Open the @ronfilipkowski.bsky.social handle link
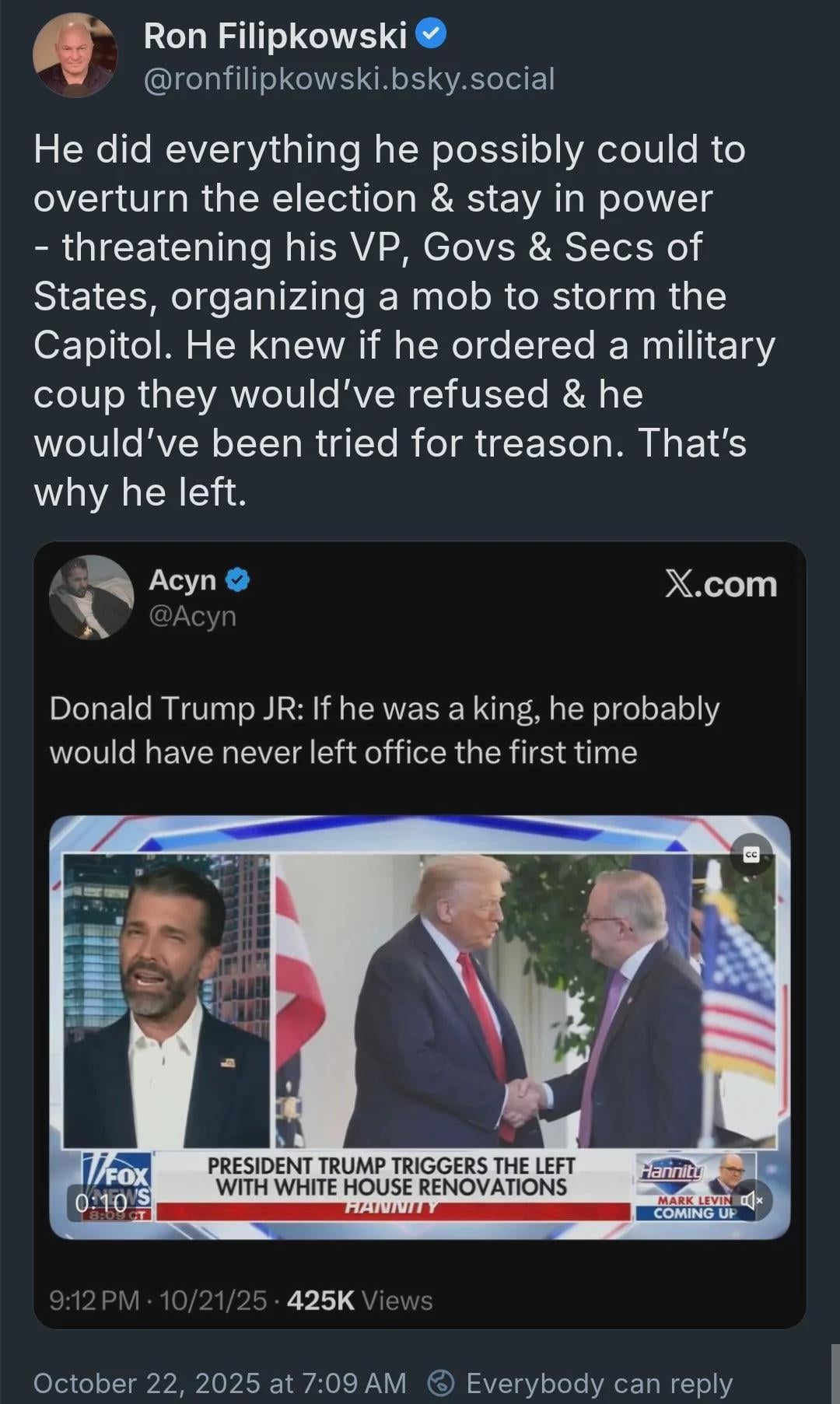The width and height of the screenshot is (840, 1404). point(349,79)
